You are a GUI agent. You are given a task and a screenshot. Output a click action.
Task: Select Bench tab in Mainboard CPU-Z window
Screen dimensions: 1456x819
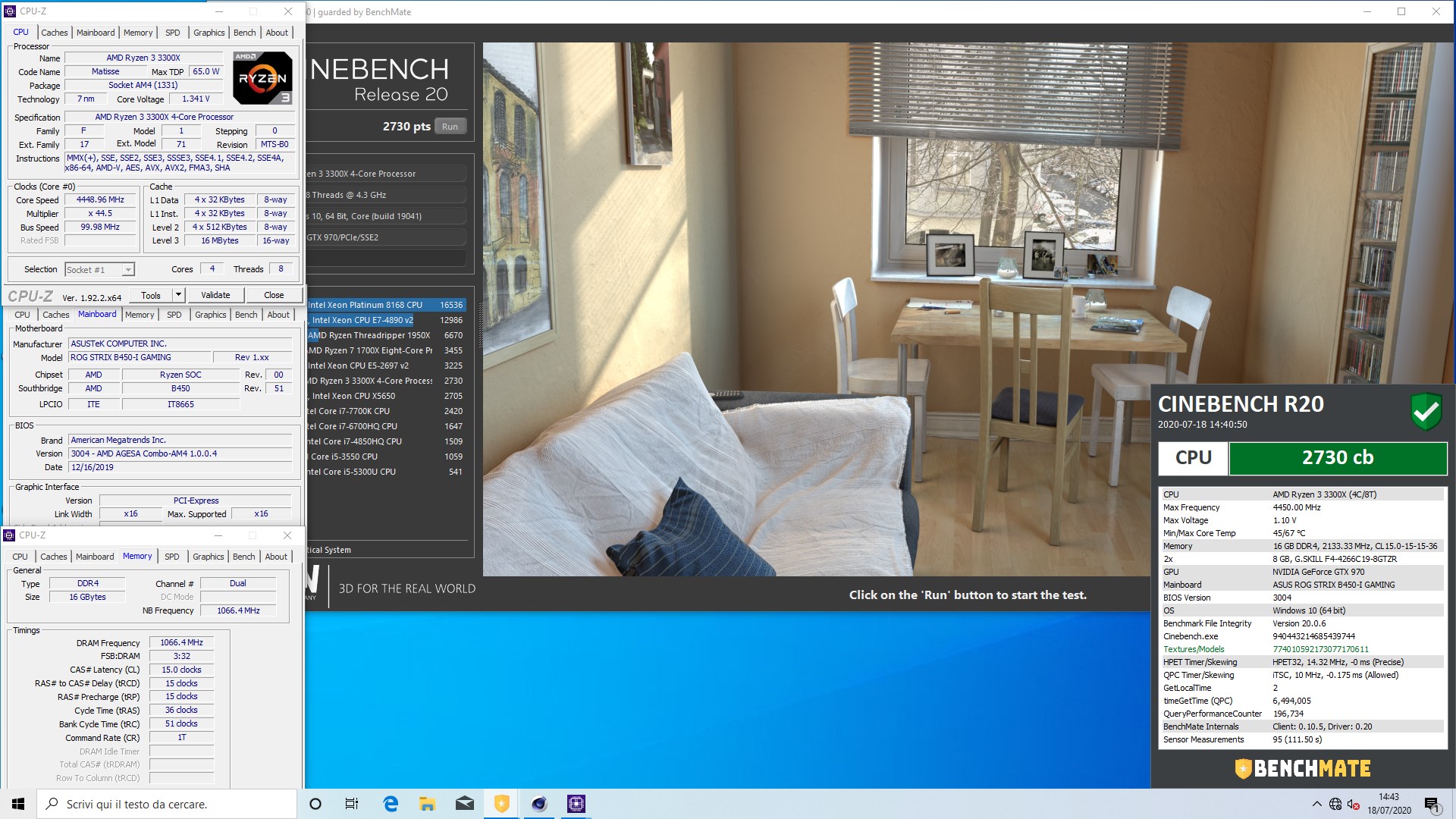246,315
